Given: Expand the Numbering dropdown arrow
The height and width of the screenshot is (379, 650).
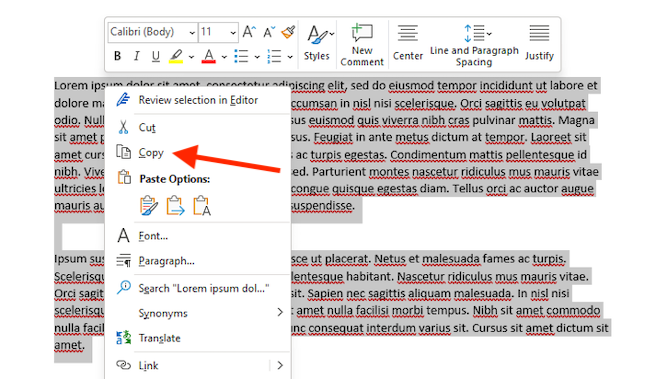Looking at the screenshot, I should [x=290, y=57].
